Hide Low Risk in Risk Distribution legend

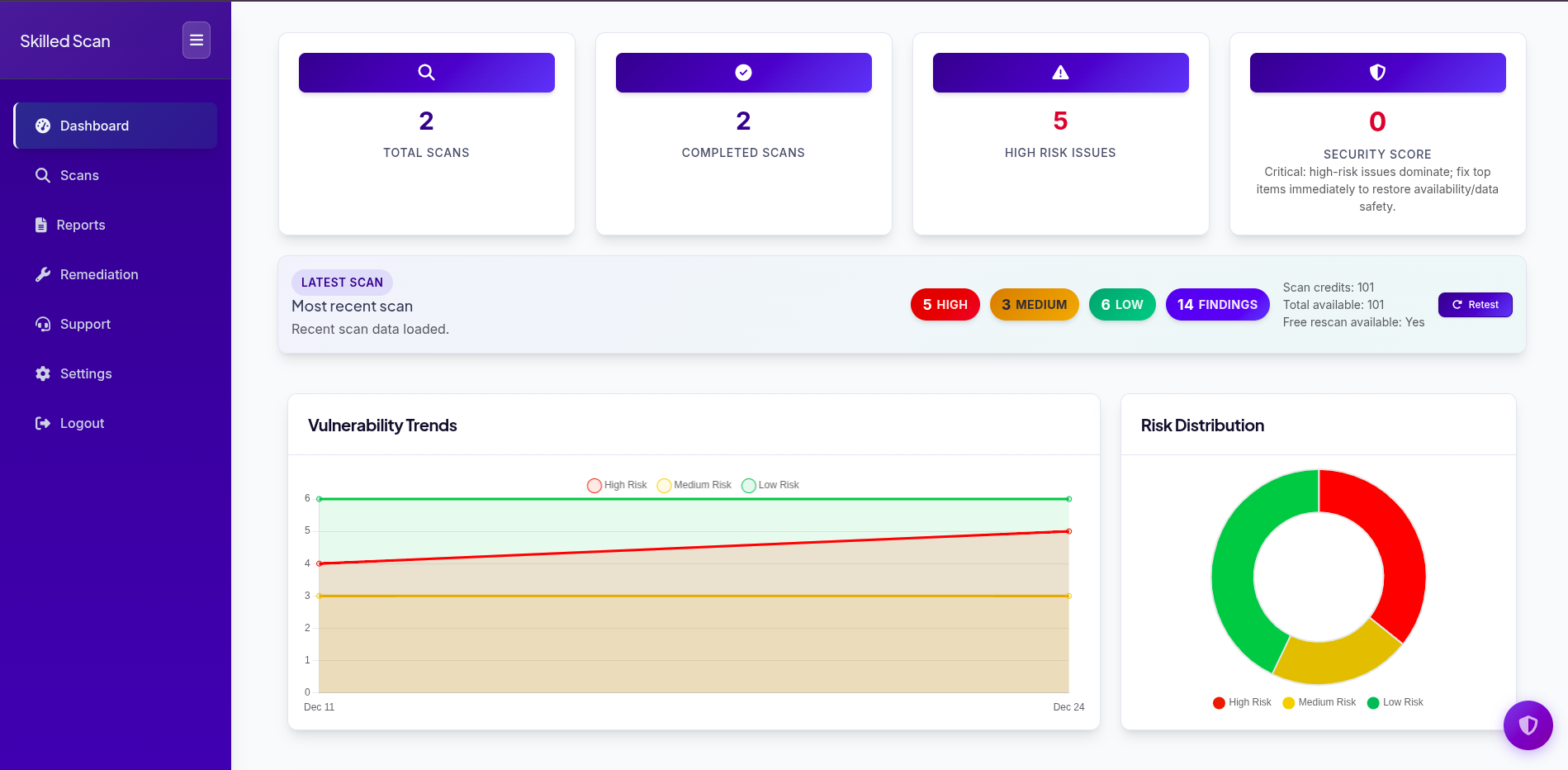pyautogui.click(x=1395, y=702)
